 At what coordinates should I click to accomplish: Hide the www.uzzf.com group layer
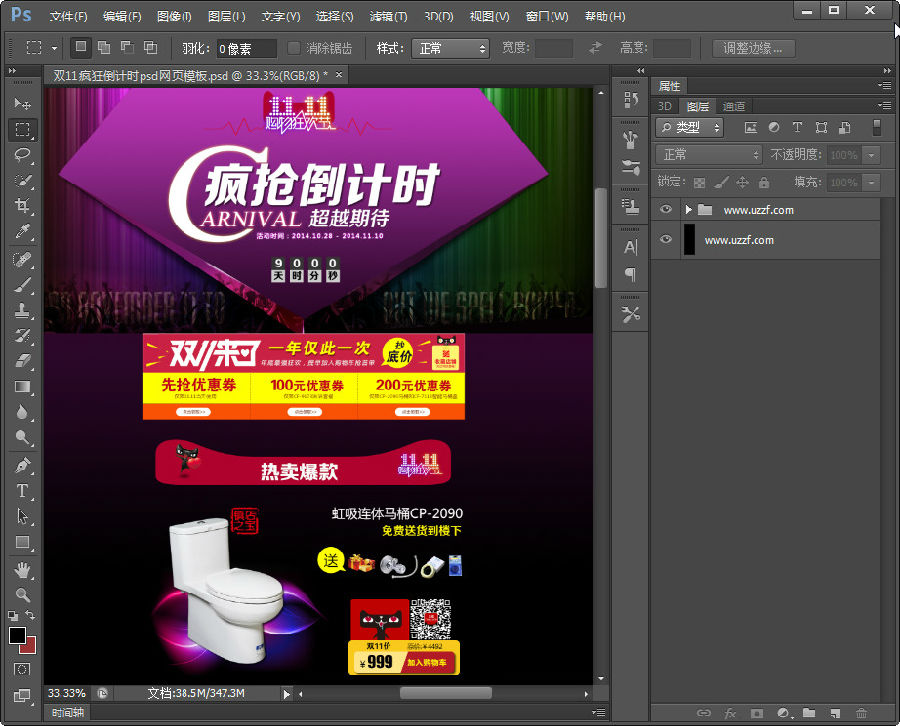pos(665,209)
